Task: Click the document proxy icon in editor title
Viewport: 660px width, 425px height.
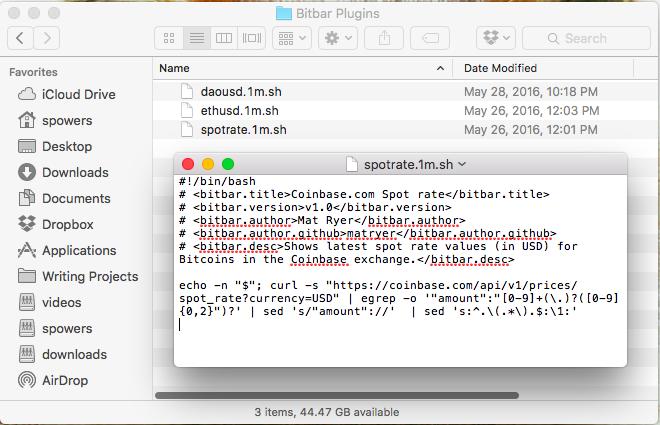Action: (352, 164)
